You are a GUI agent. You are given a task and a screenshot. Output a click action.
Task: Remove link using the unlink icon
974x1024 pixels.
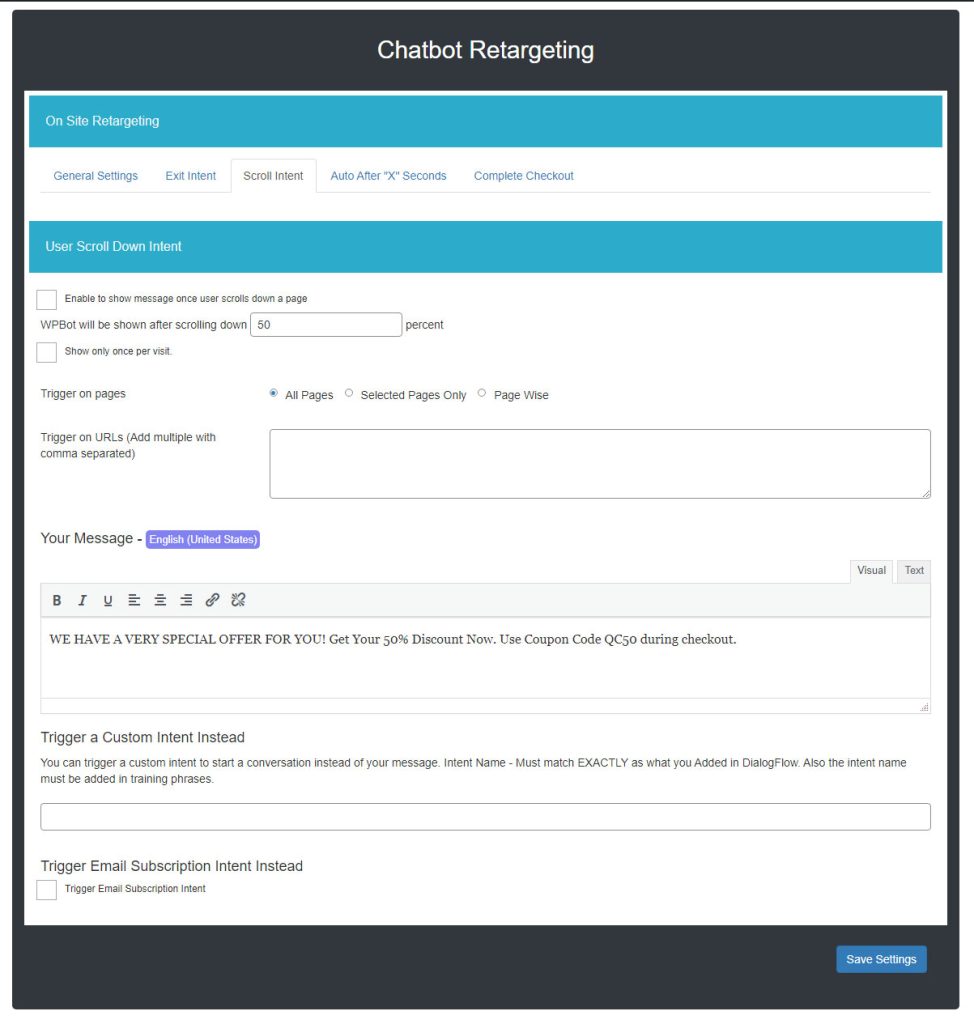tap(238, 600)
